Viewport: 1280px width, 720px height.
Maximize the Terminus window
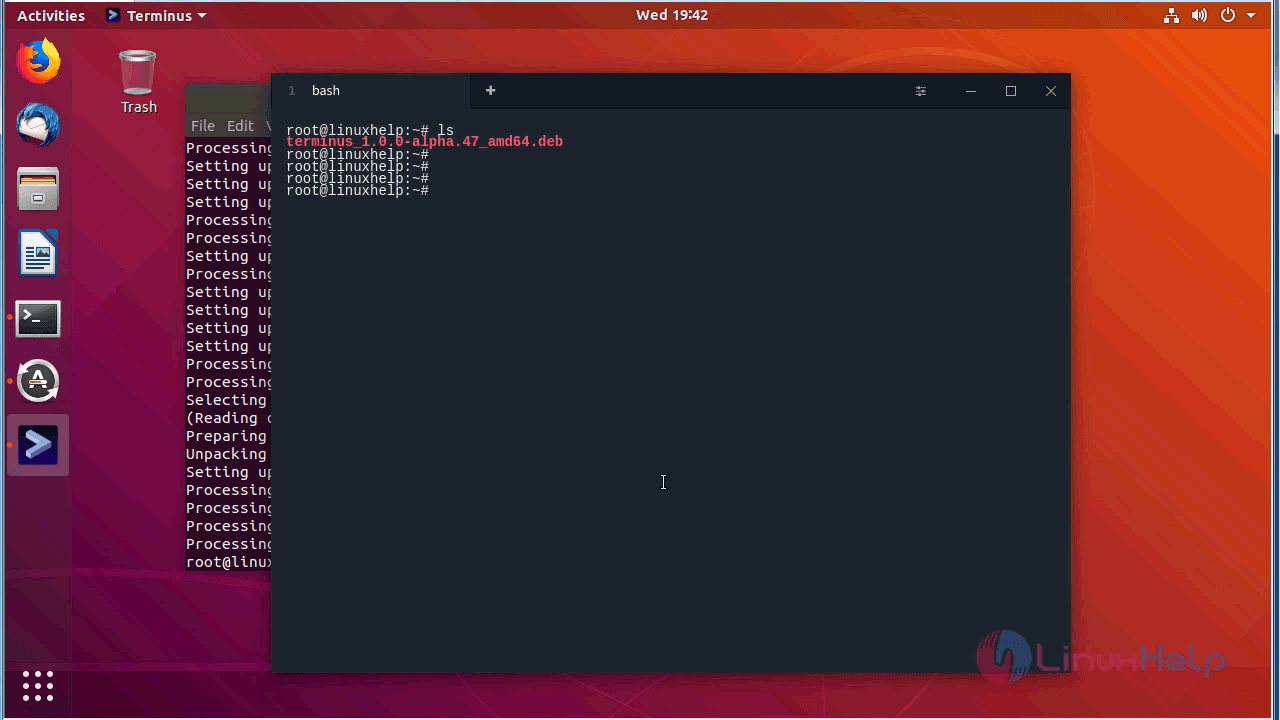click(x=1011, y=91)
